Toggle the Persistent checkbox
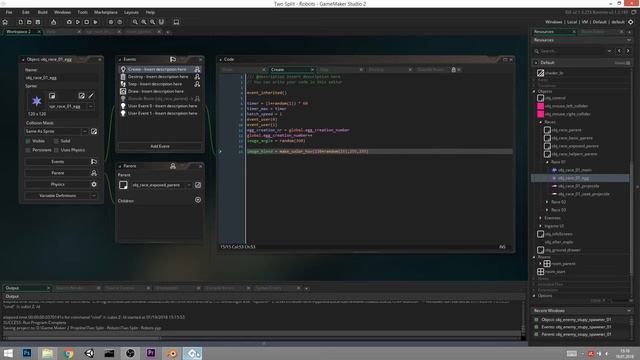This screenshot has width=640, height=360. pyautogui.click(x=28, y=150)
